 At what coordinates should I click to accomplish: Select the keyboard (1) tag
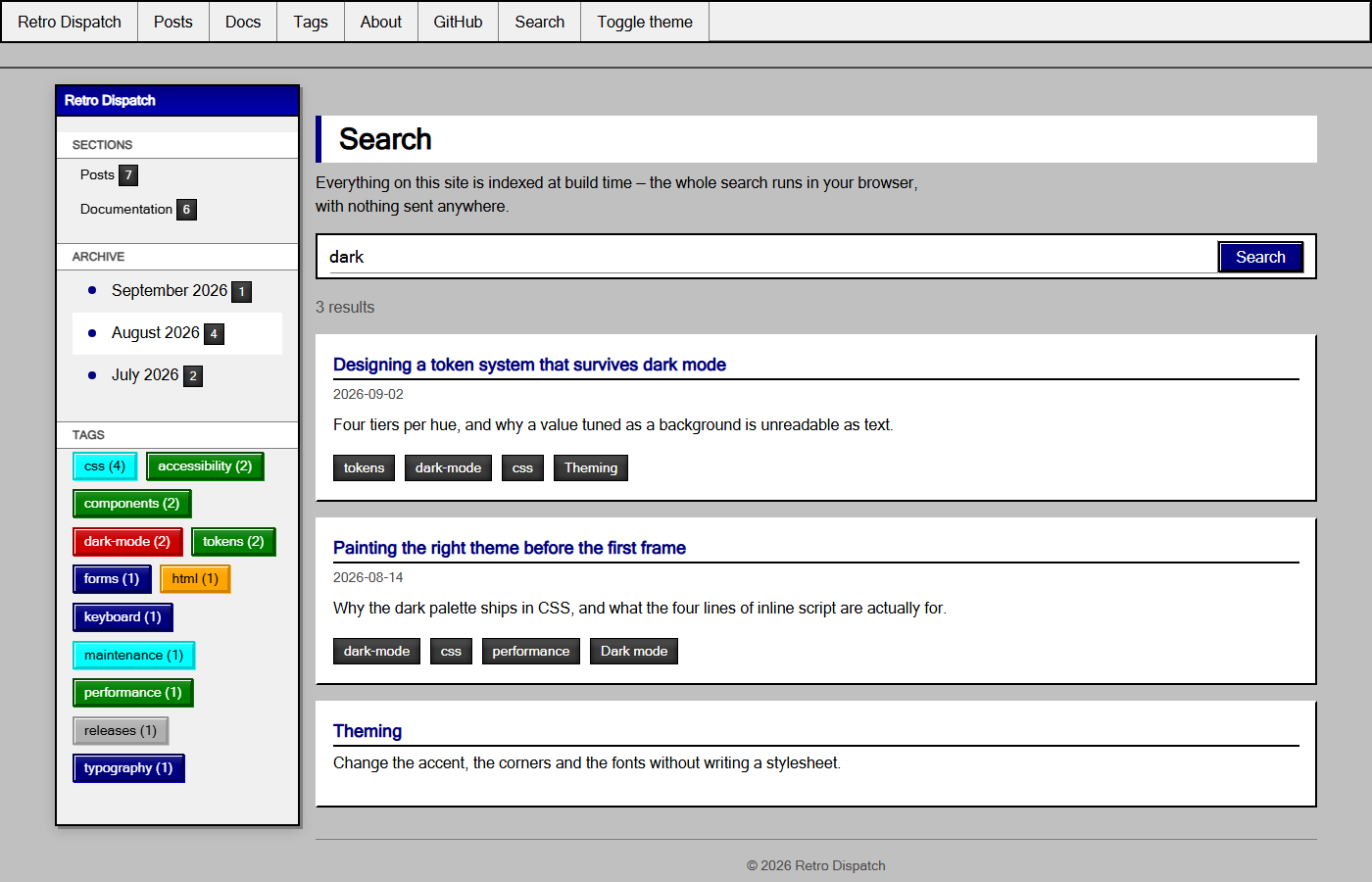(x=122, y=616)
